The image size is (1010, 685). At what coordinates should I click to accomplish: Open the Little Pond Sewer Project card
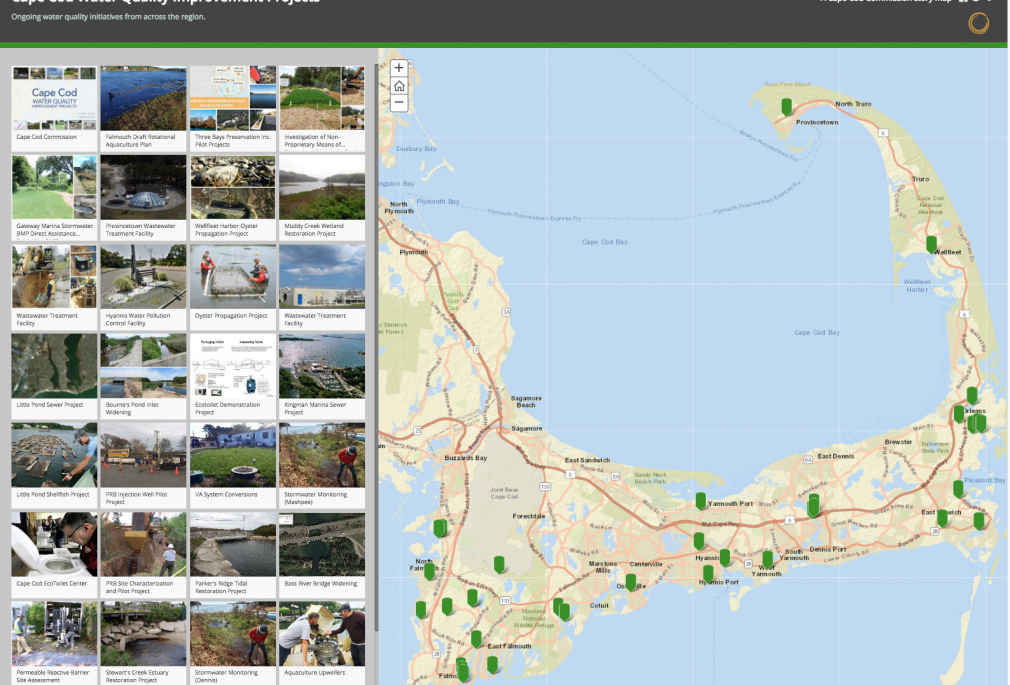55,376
